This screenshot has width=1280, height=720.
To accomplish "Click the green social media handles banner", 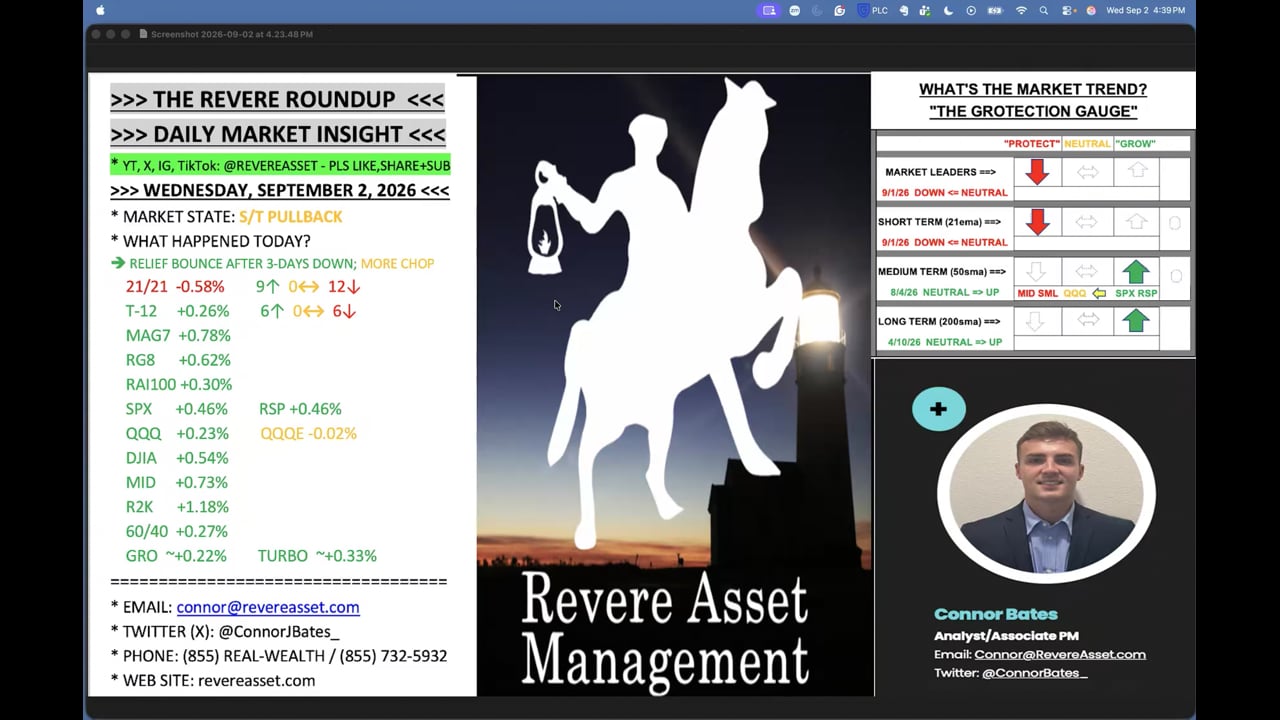I will (x=280, y=165).
